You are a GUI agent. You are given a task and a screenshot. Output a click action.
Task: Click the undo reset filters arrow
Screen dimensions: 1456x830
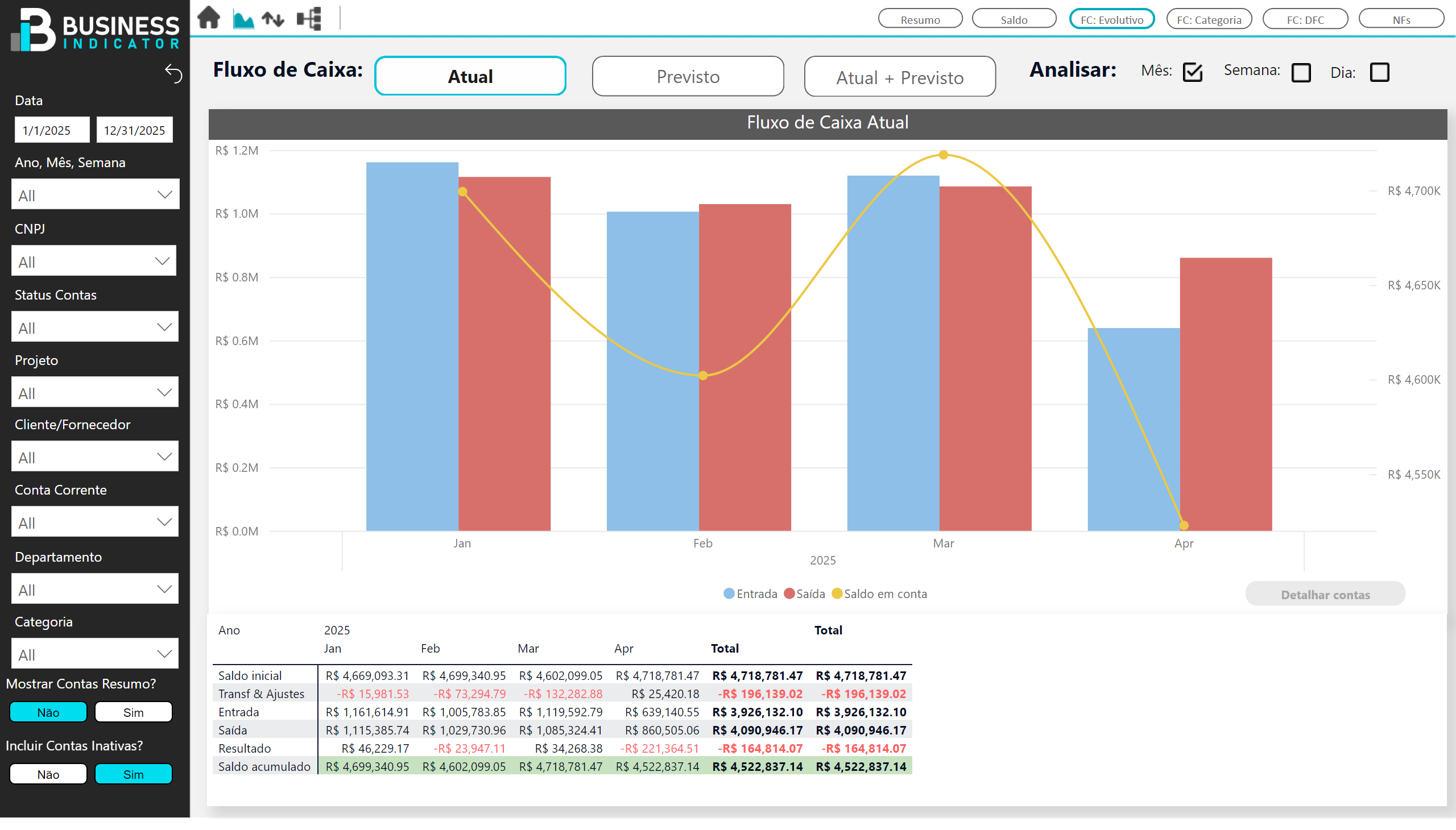pos(173,73)
